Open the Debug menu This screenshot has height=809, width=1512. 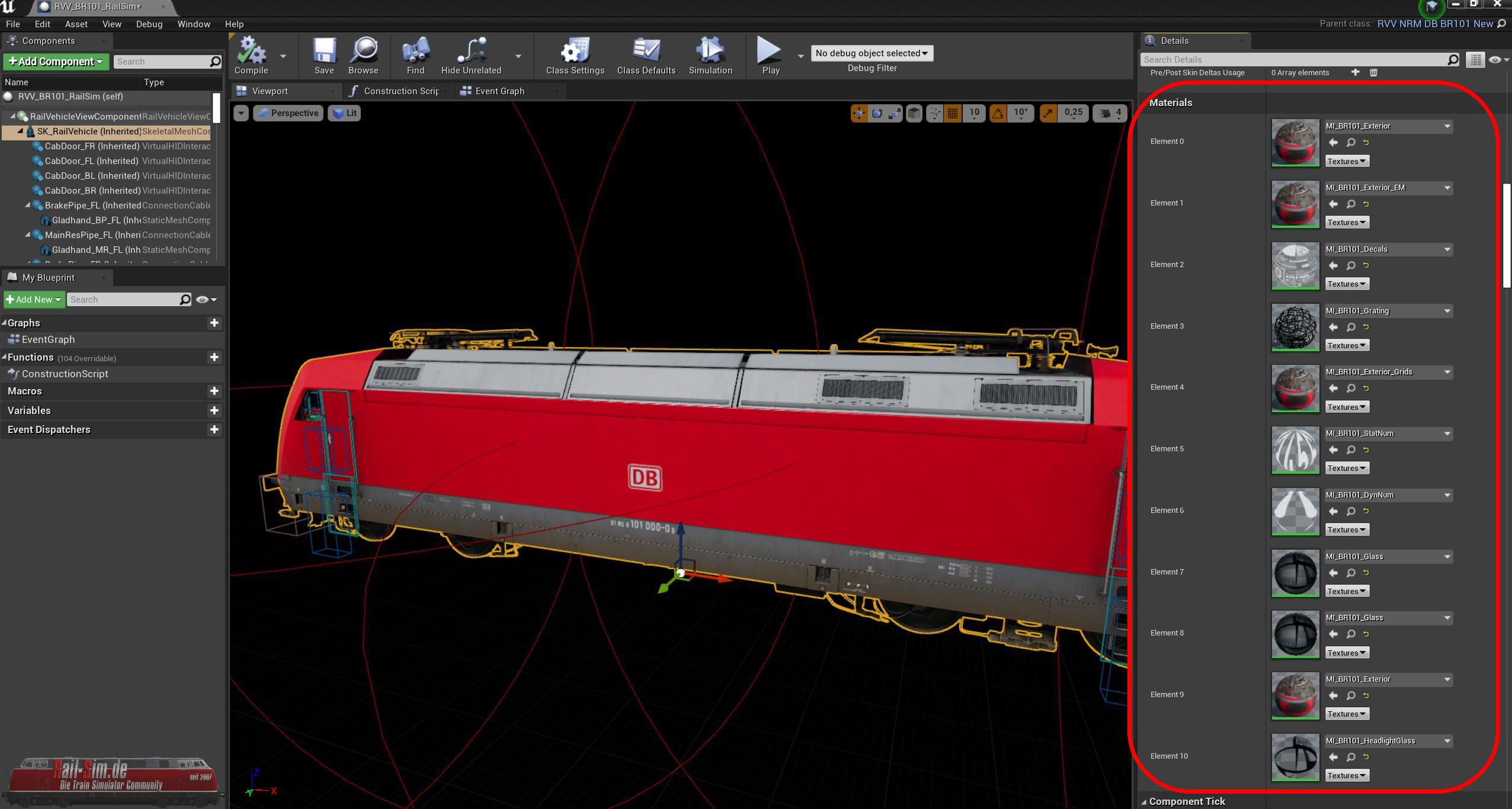click(149, 24)
